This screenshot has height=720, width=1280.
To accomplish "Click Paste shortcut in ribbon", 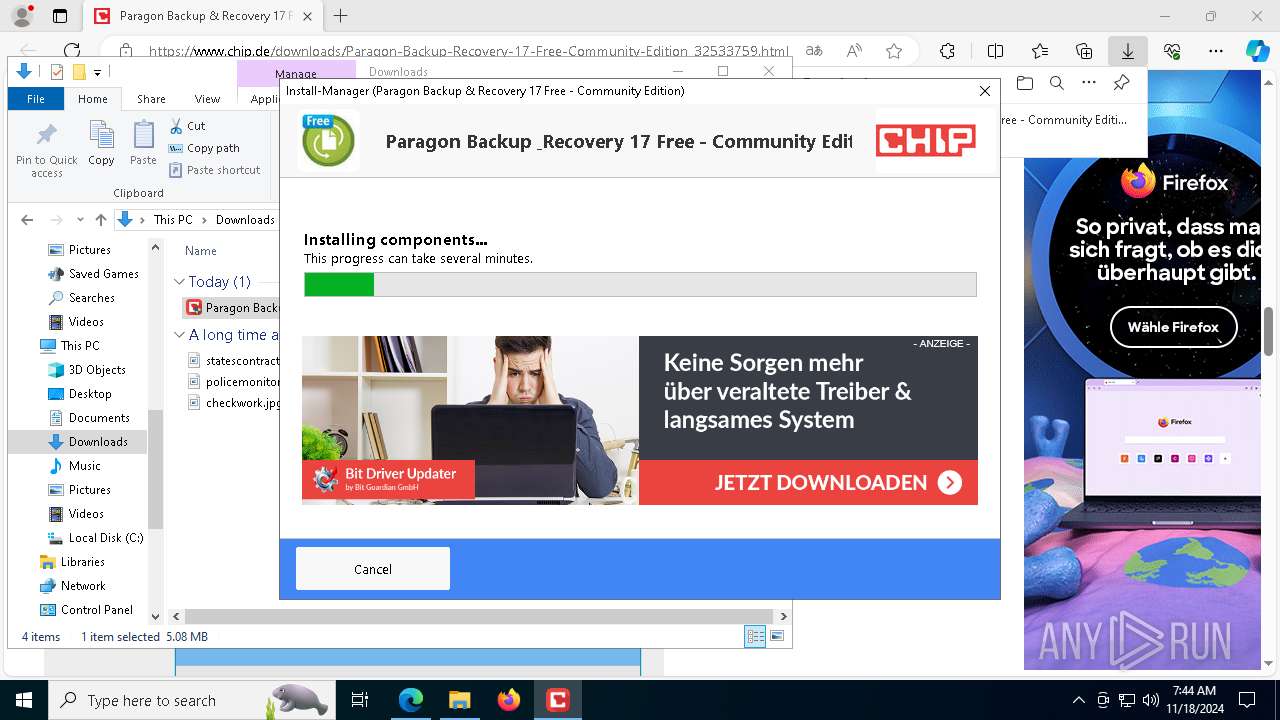I will [215, 170].
